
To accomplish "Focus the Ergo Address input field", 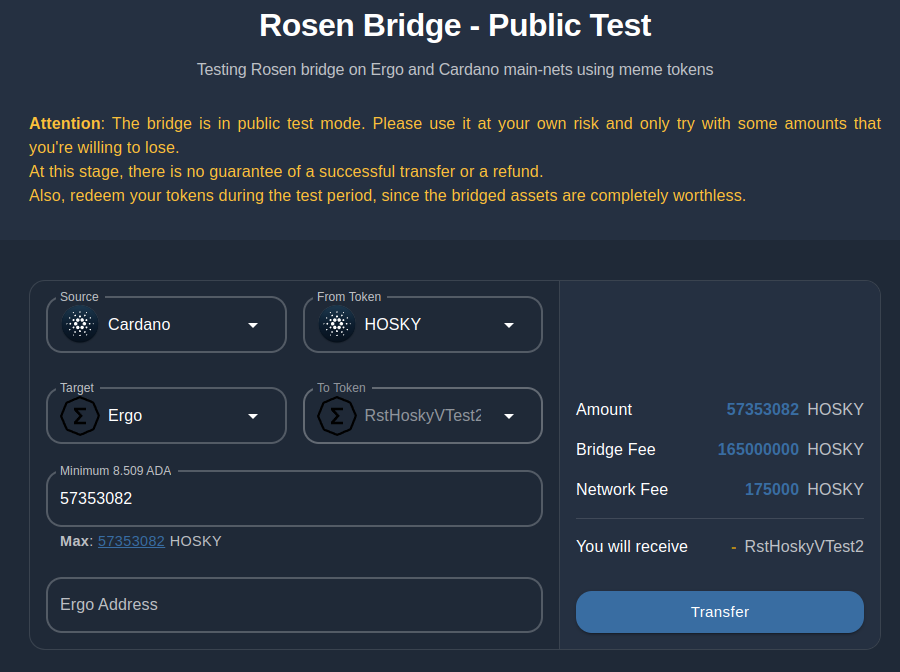I will (294, 605).
